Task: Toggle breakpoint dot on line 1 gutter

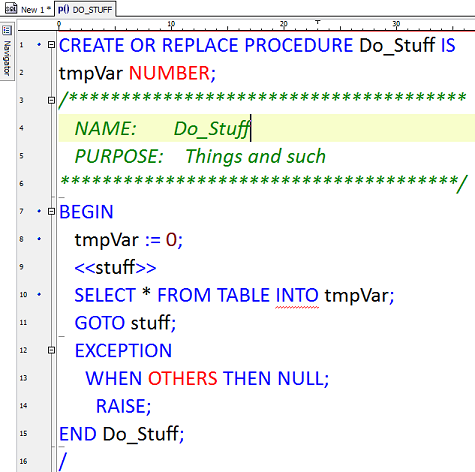Action: pyautogui.click(x=39, y=44)
